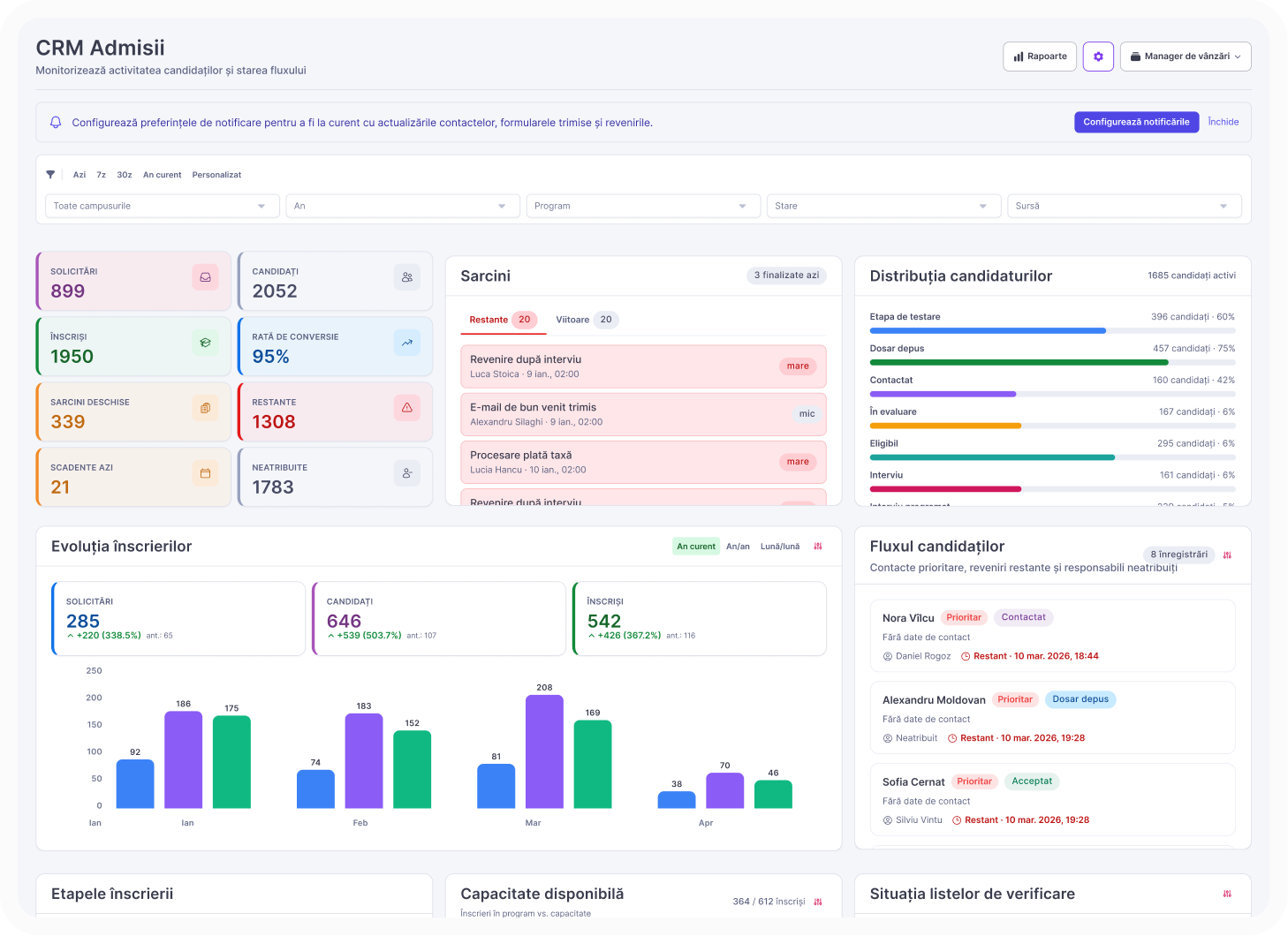Image resolution: width=1288 pixels, height=936 pixels.
Task: Open E-mail de bun venit trimis task
Action: pos(643,414)
